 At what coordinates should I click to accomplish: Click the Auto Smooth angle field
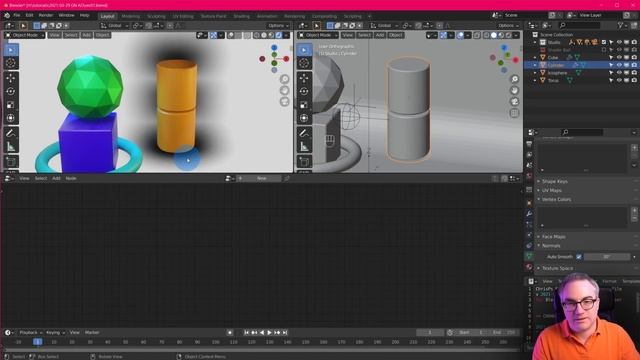pyautogui.click(x=607, y=257)
